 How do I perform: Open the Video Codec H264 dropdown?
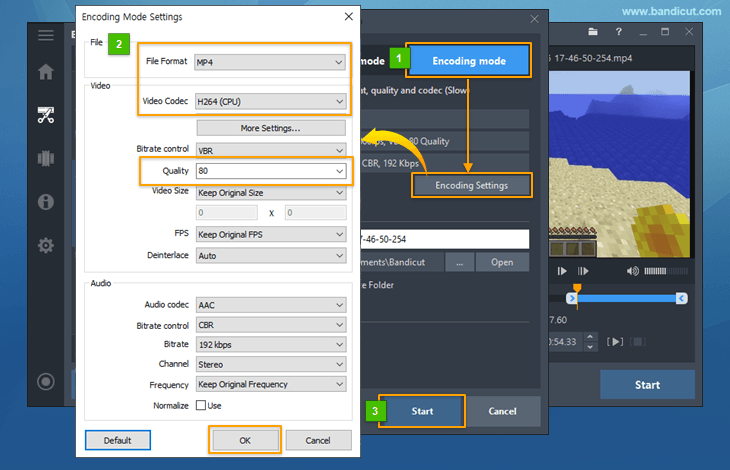pyautogui.click(x=269, y=100)
